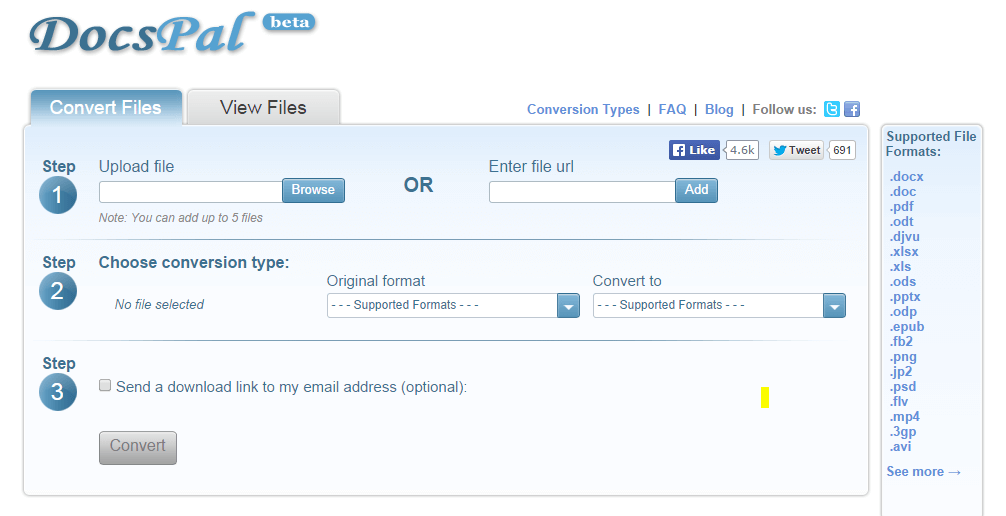1006x516 pixels.
Task: Open the .avi format link
Action: point(900,446)
